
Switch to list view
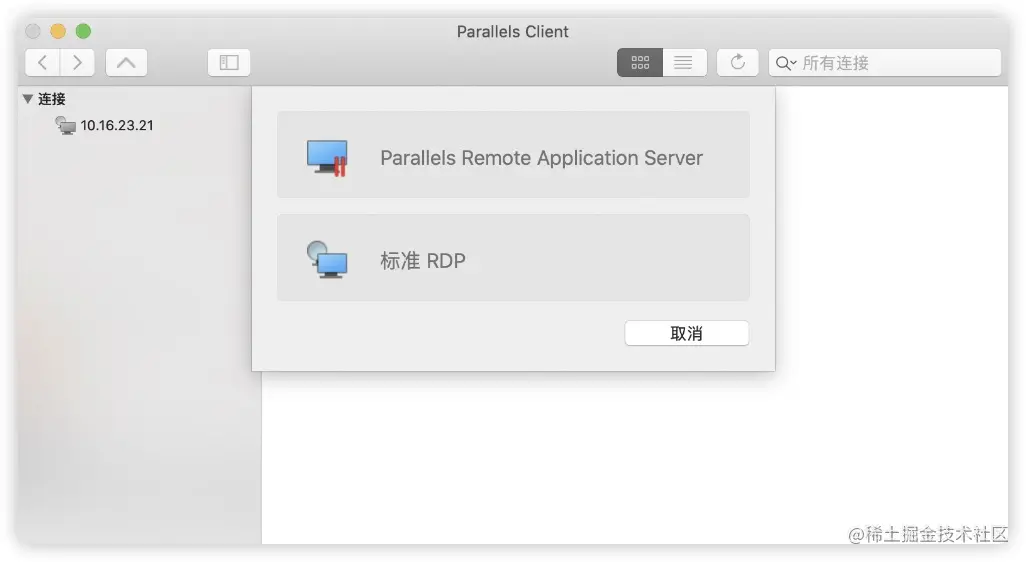click(x=684, y=62)
